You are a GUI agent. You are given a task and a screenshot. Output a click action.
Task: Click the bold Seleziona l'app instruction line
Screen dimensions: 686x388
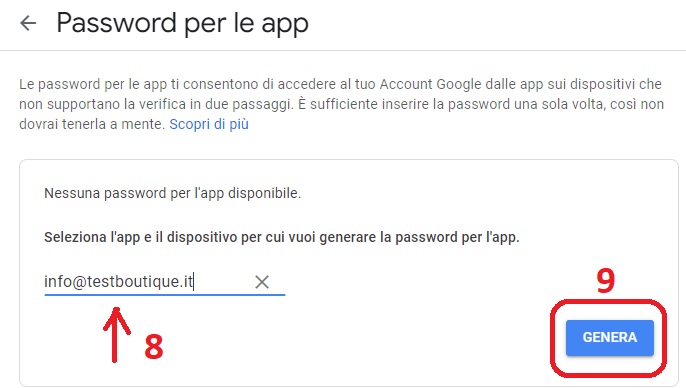pos(282,237)
